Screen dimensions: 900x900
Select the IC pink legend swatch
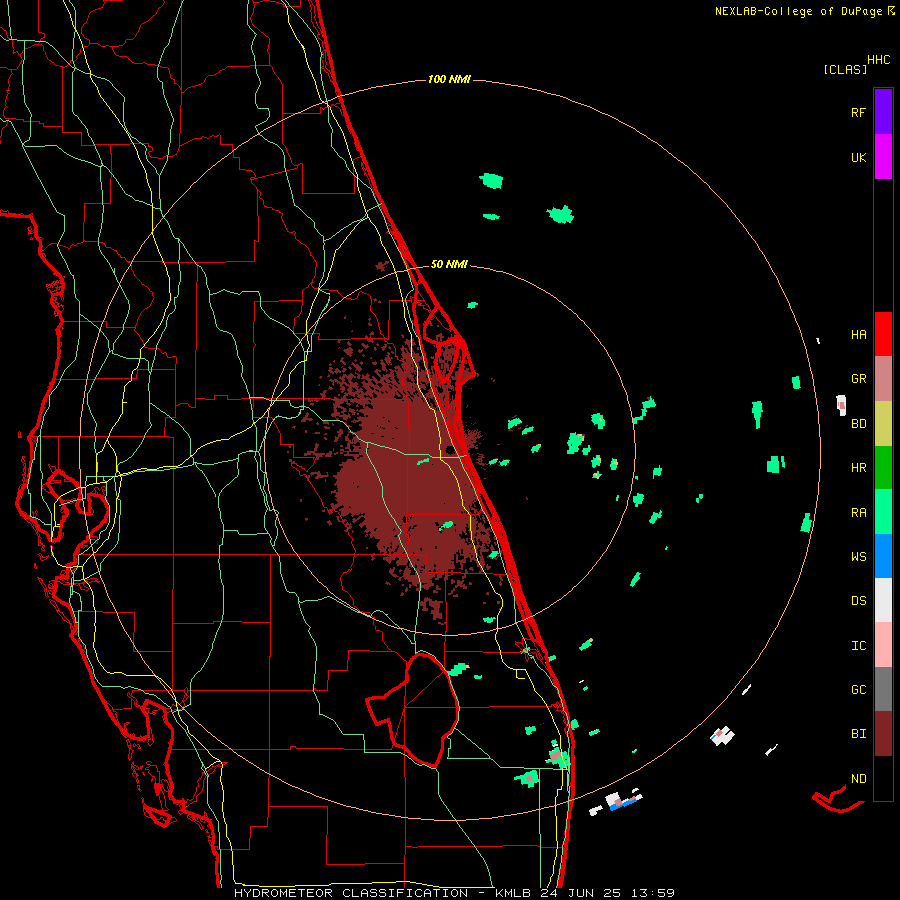[883, 645]
